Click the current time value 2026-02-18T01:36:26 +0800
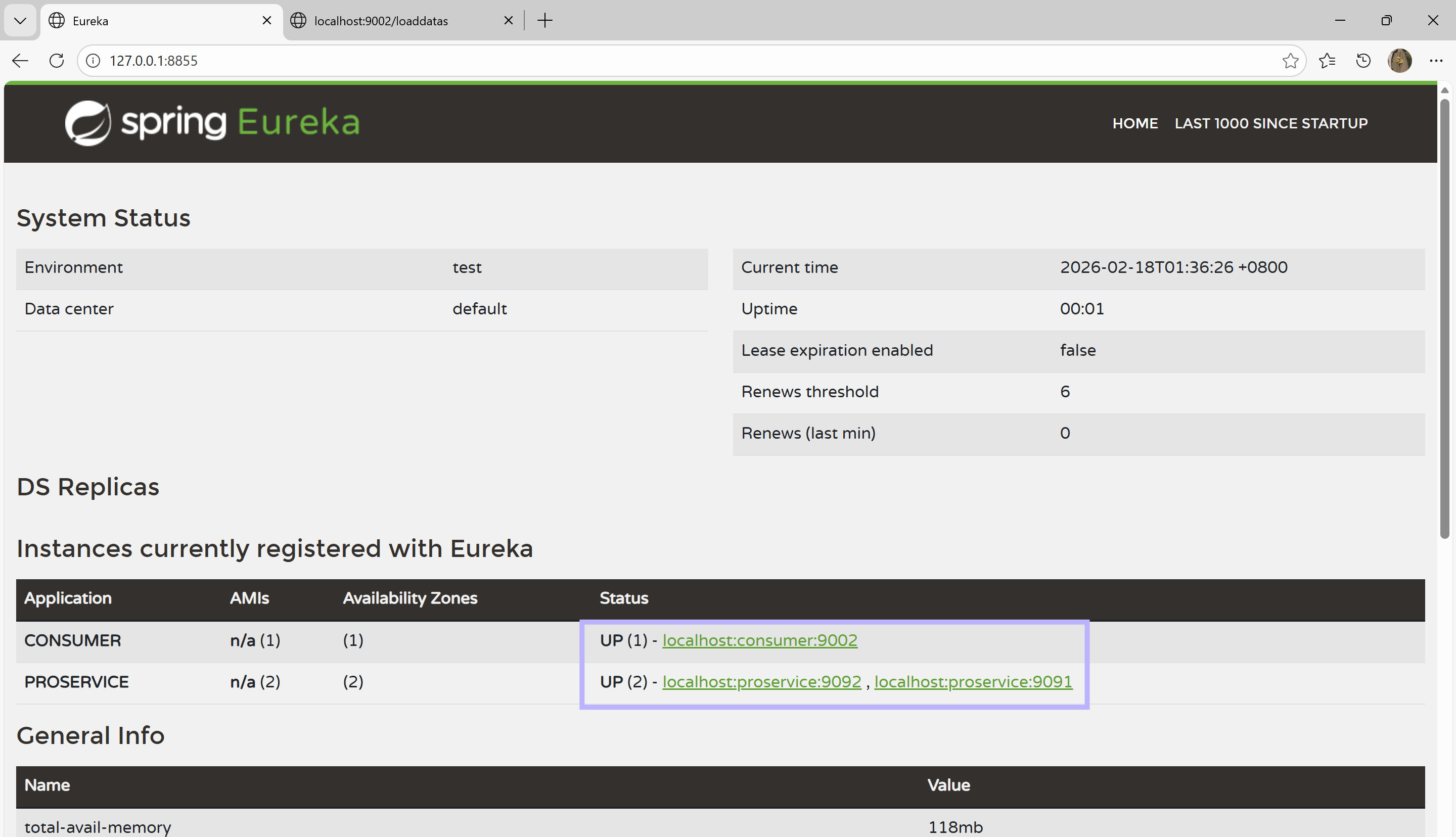Image resolution: width=1456 pixels, height=837 pixels. (1173, 267)
